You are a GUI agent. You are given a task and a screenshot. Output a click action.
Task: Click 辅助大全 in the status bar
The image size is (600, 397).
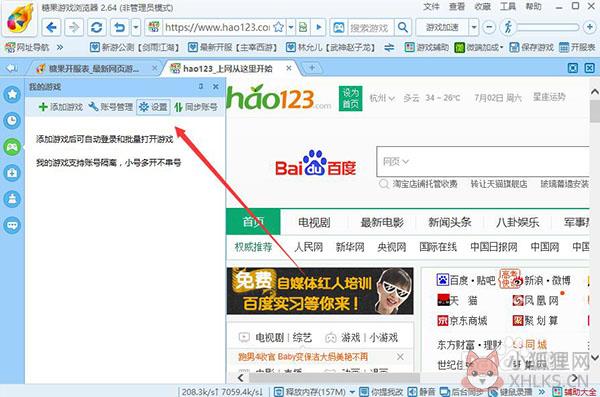tap(574, 392)
